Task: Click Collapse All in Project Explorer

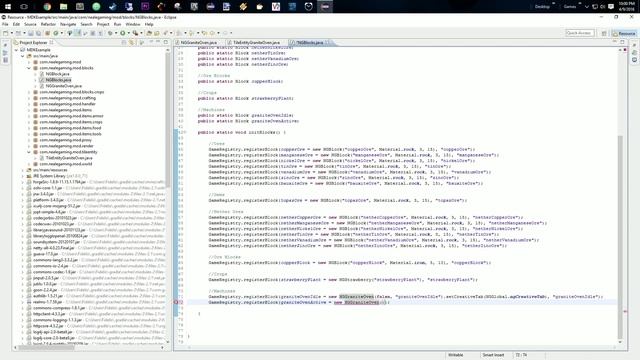Action: [124, 42]
